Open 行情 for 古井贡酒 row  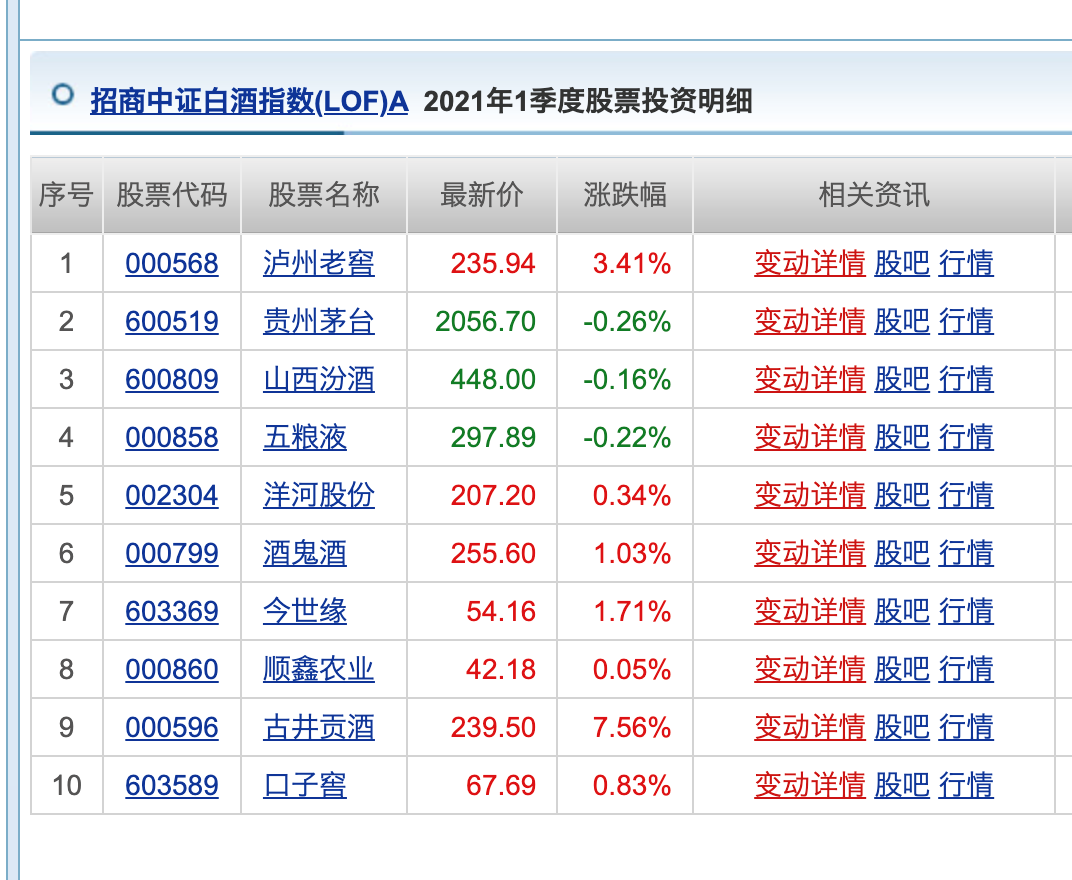[x=966, y=728]
